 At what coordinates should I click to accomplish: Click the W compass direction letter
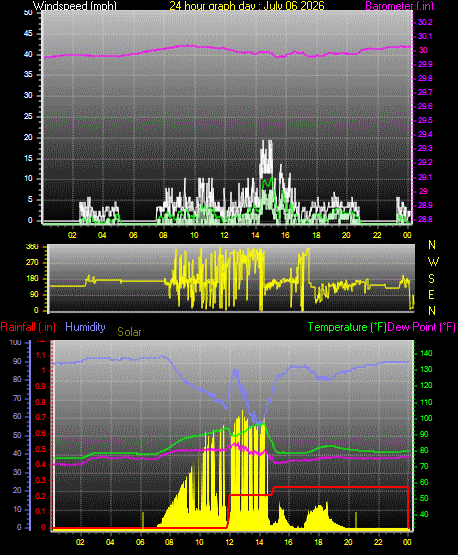pos(433,262)
